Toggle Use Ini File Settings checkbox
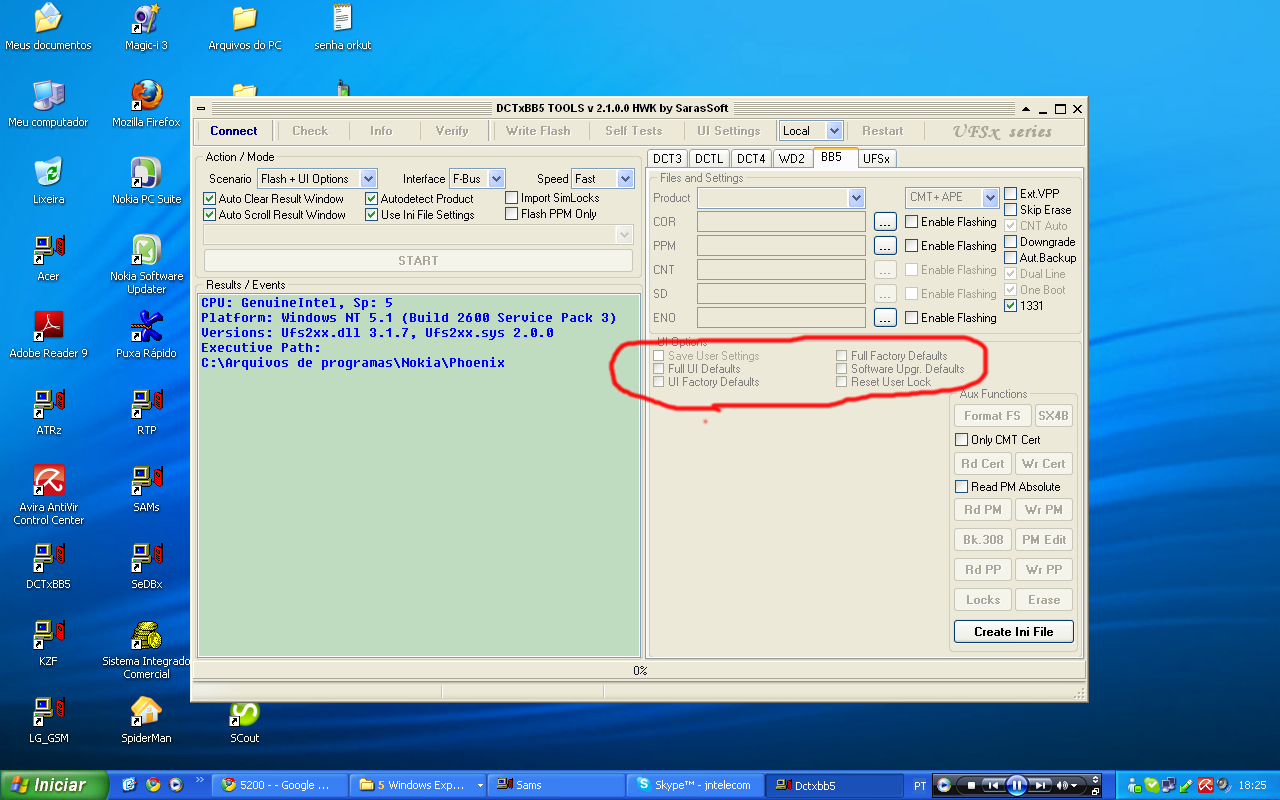The height and width of the screenshot is (800, 1280). [x=372, y=215]
